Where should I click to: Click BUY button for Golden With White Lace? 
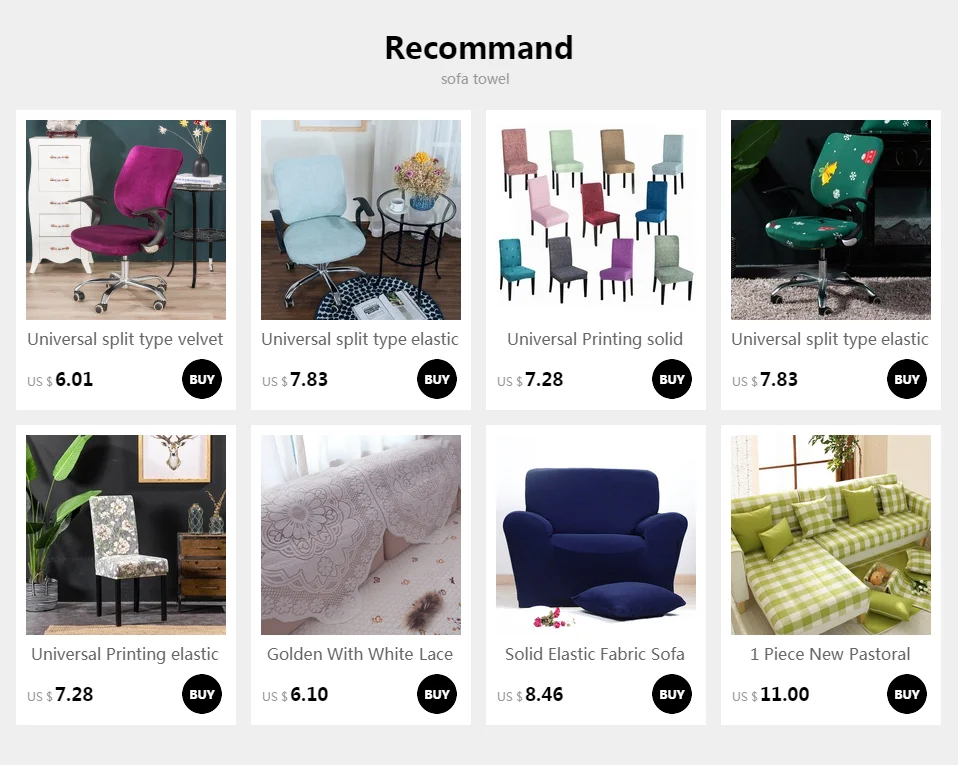coord(437,694)
